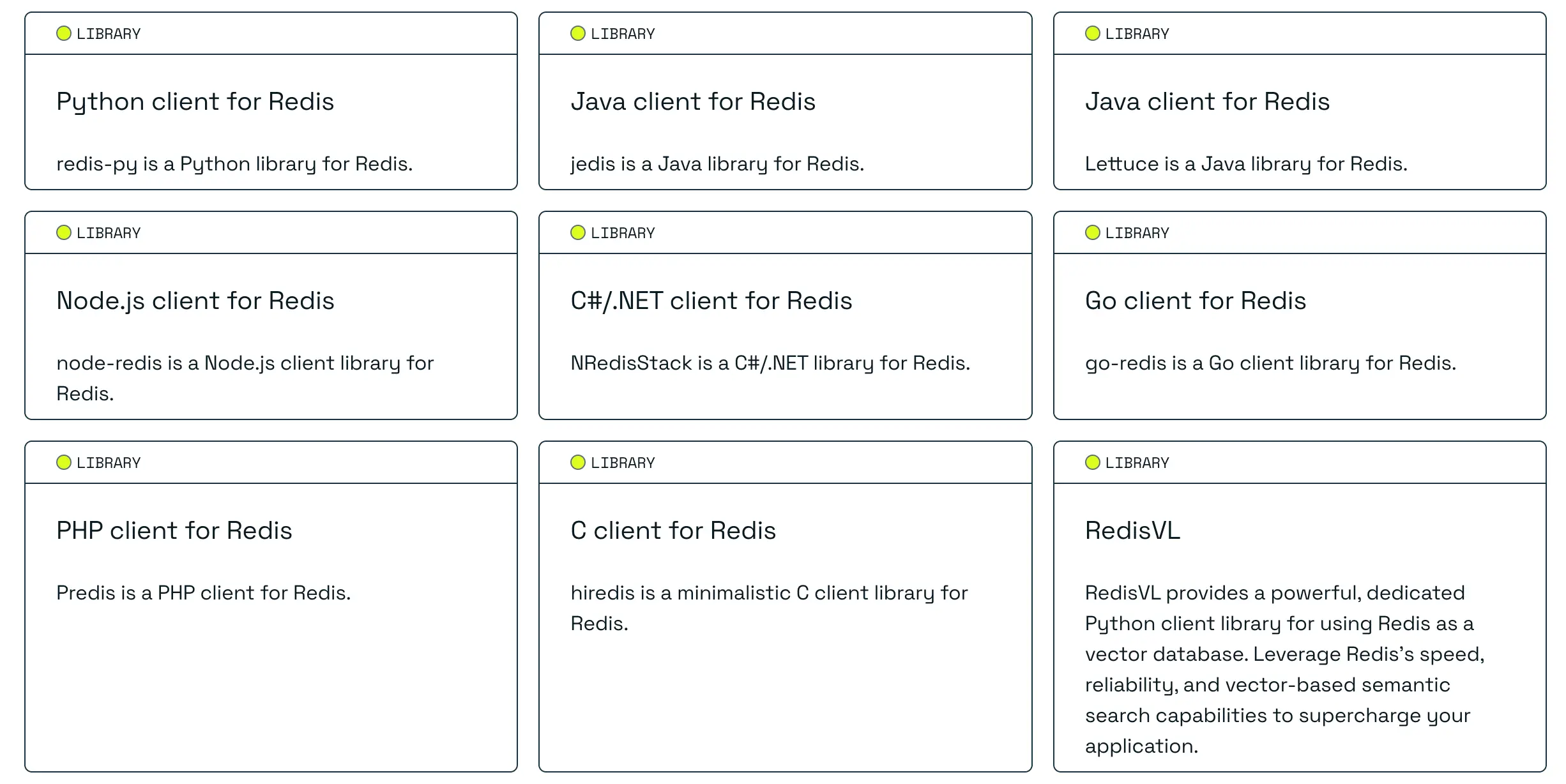This screenshot has height=784, width=1566.
Task: Open the Lettuce Java library description
Action: 1245,164
